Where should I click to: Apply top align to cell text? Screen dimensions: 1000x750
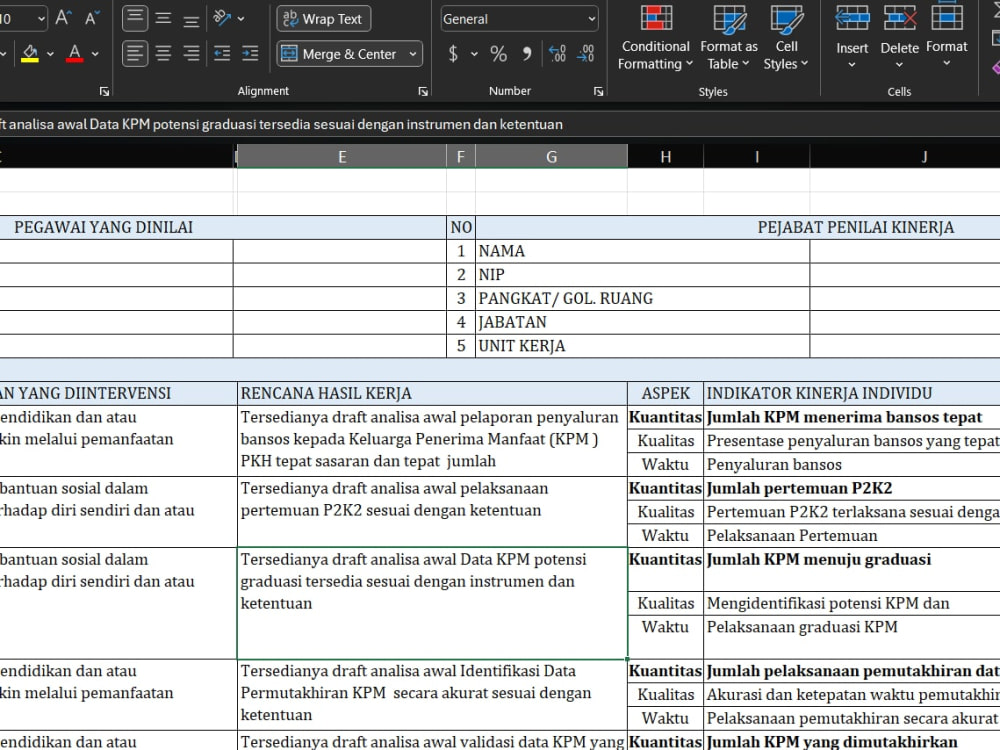click(135, 18)
